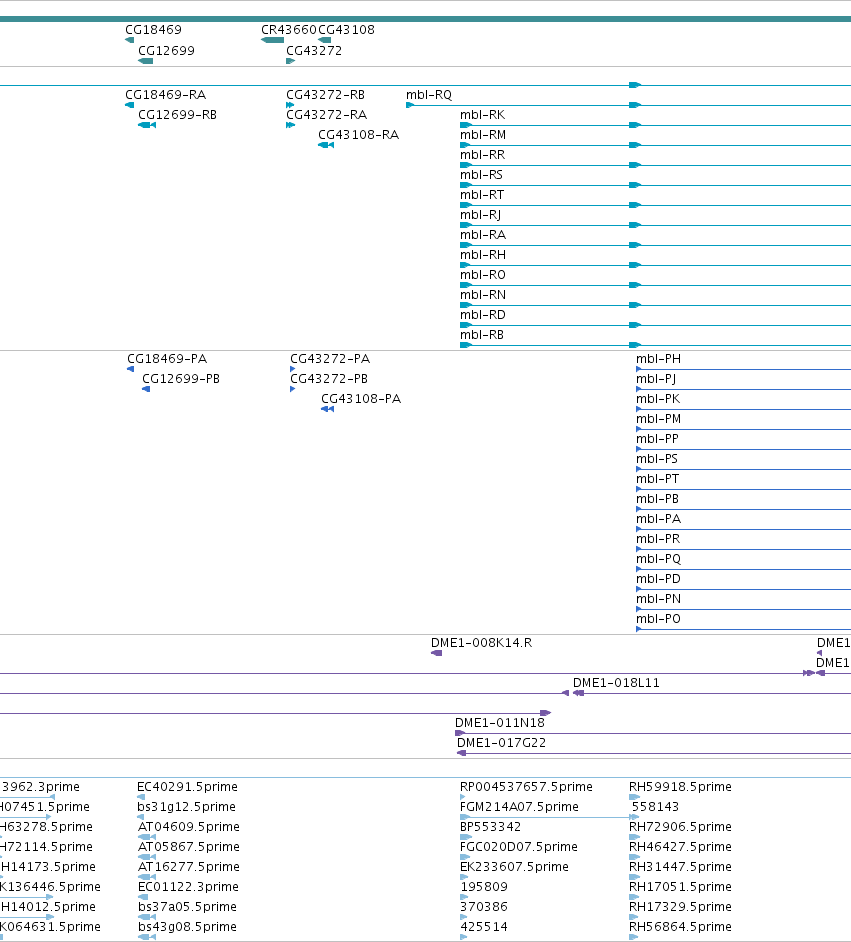Select the DME1-008K14.R clone label
The height and width of the screenshot is (942, 851).
pos(482,643)
